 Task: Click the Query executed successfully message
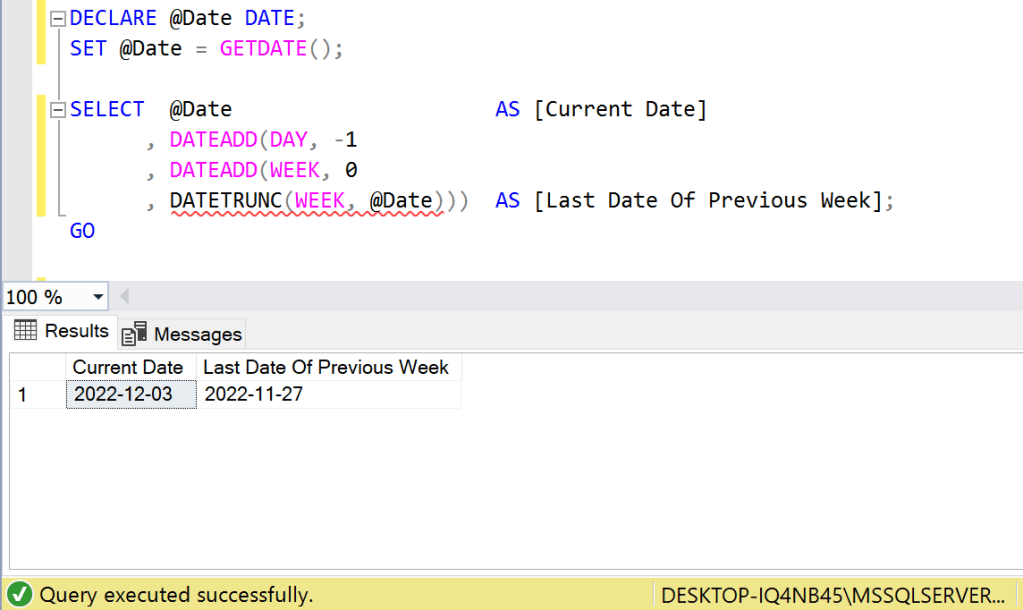176,595
